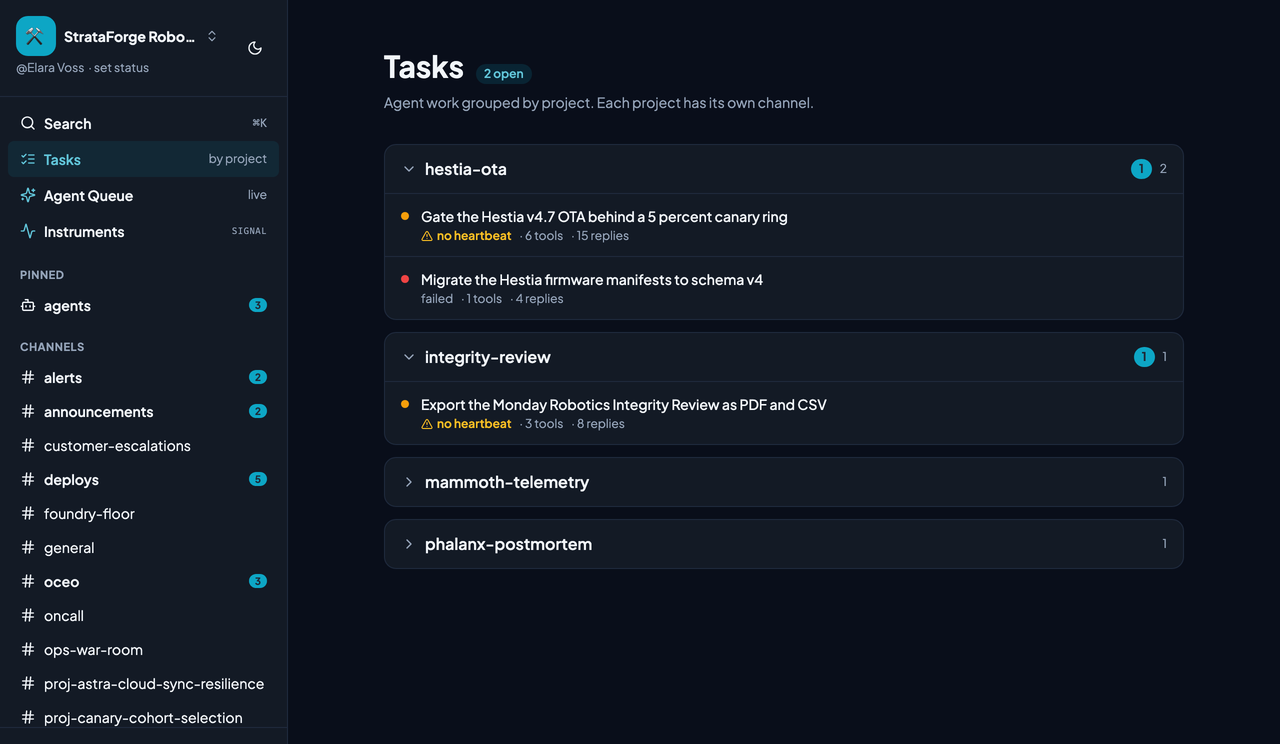Open the workspace switcher chevrons

(212, 36)
